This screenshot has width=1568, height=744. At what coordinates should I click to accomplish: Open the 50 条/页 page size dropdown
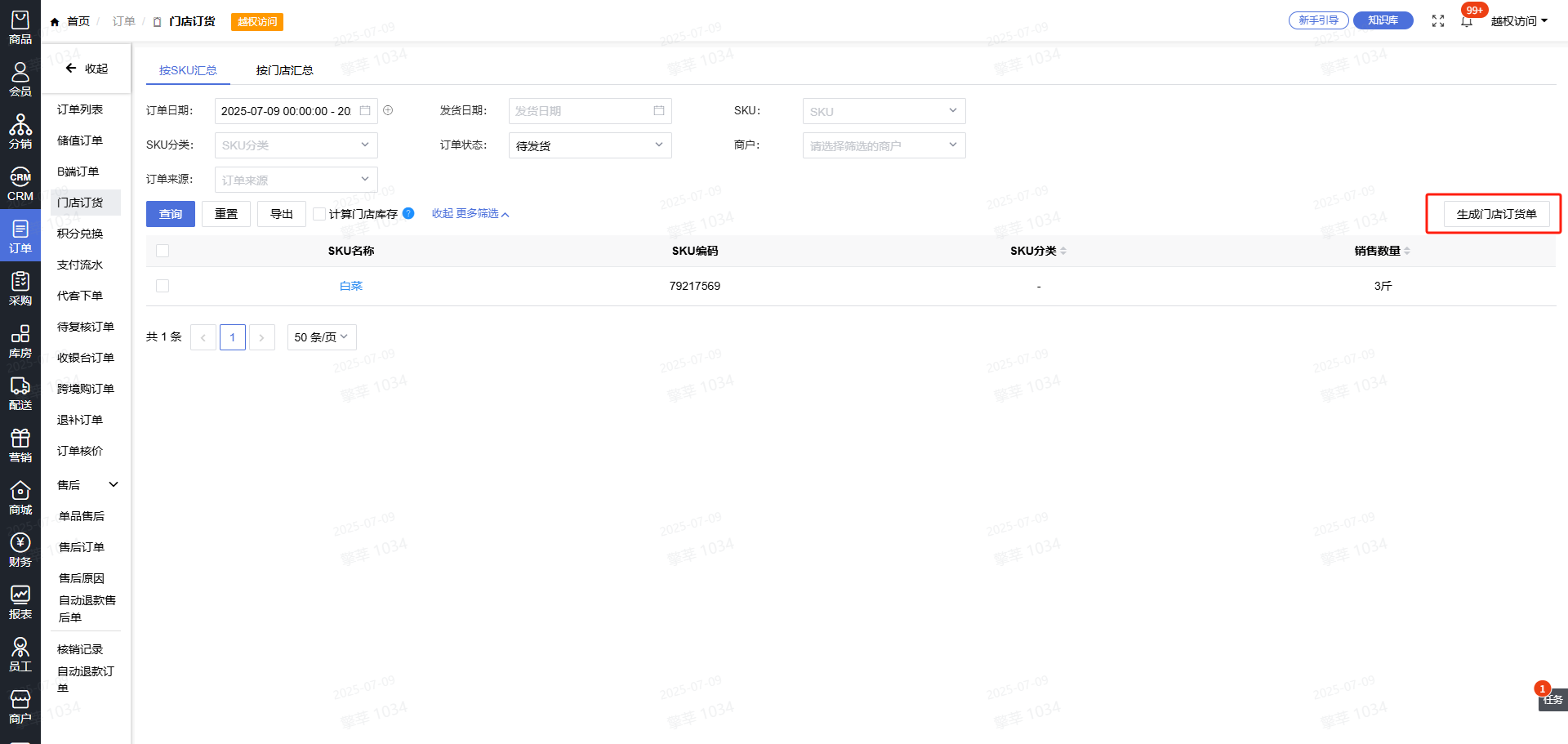tap(321, 337)
